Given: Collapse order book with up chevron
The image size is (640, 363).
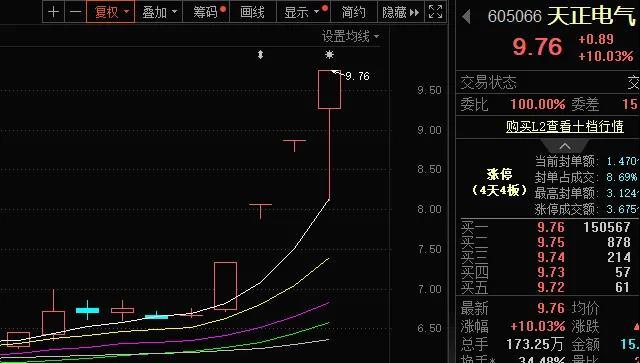Looking at the screenshot, I should [565, 146].
